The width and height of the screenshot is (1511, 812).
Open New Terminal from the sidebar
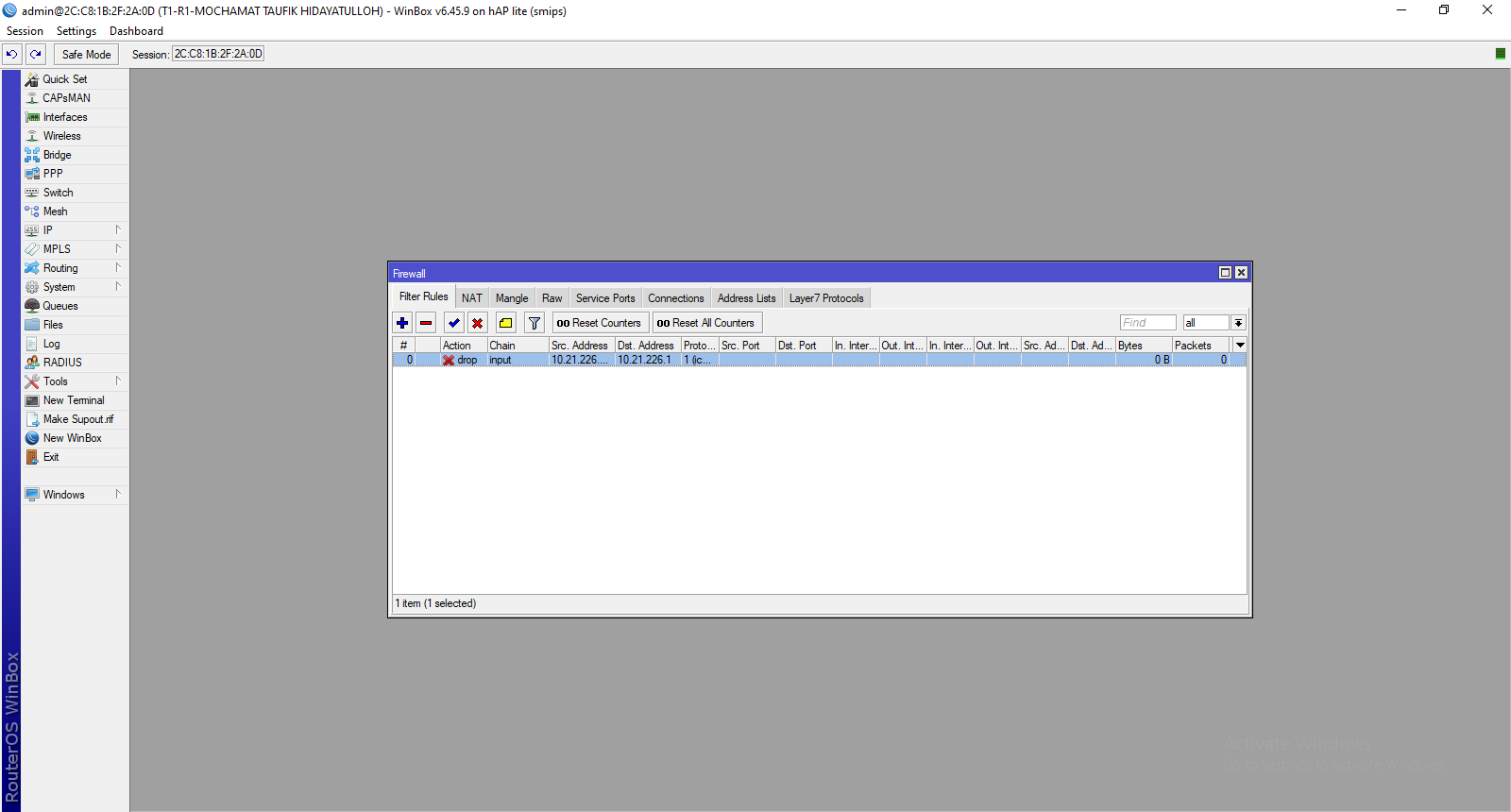pyautogui.click(x=76, y=400)
